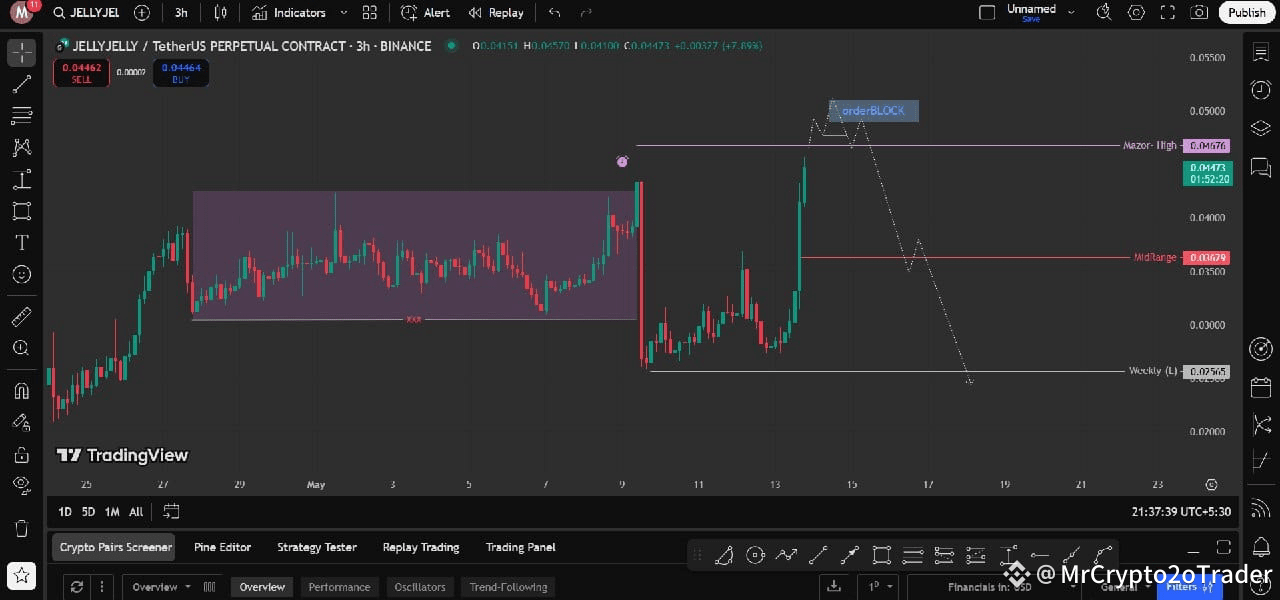Open the Strategy Tester tab
The image size is (1280, 600).
pos(317,547)
